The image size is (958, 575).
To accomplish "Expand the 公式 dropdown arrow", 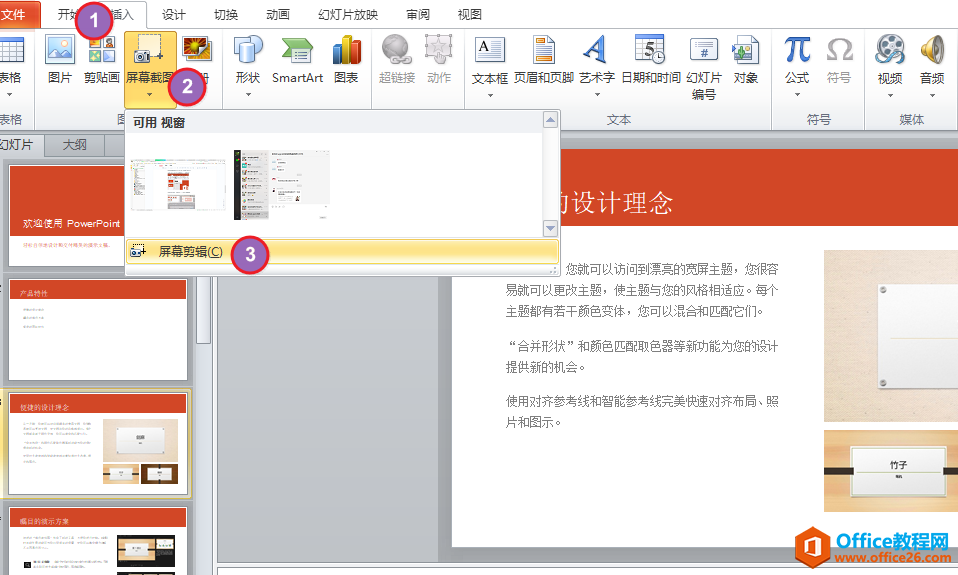I will (x=797, y=95).
